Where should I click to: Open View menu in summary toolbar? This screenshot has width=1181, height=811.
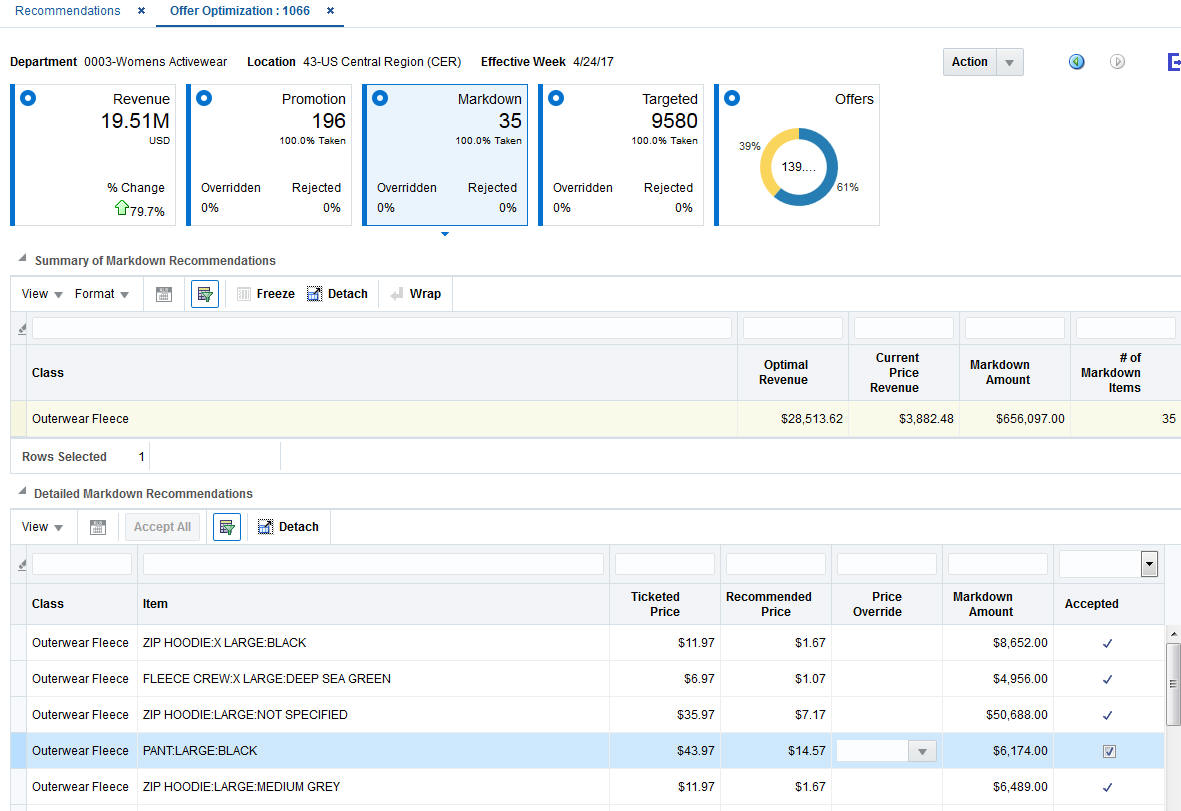tap(41, 294)
